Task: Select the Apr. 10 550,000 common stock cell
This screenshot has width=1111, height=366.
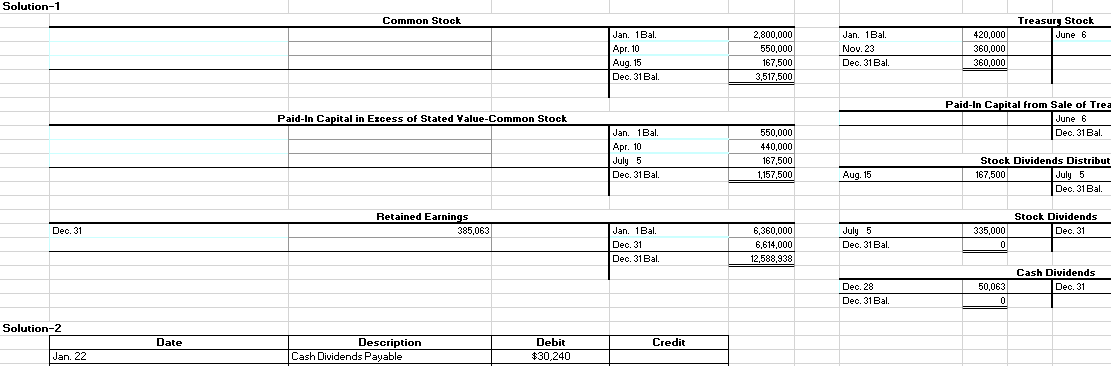Action: (762, 49)
